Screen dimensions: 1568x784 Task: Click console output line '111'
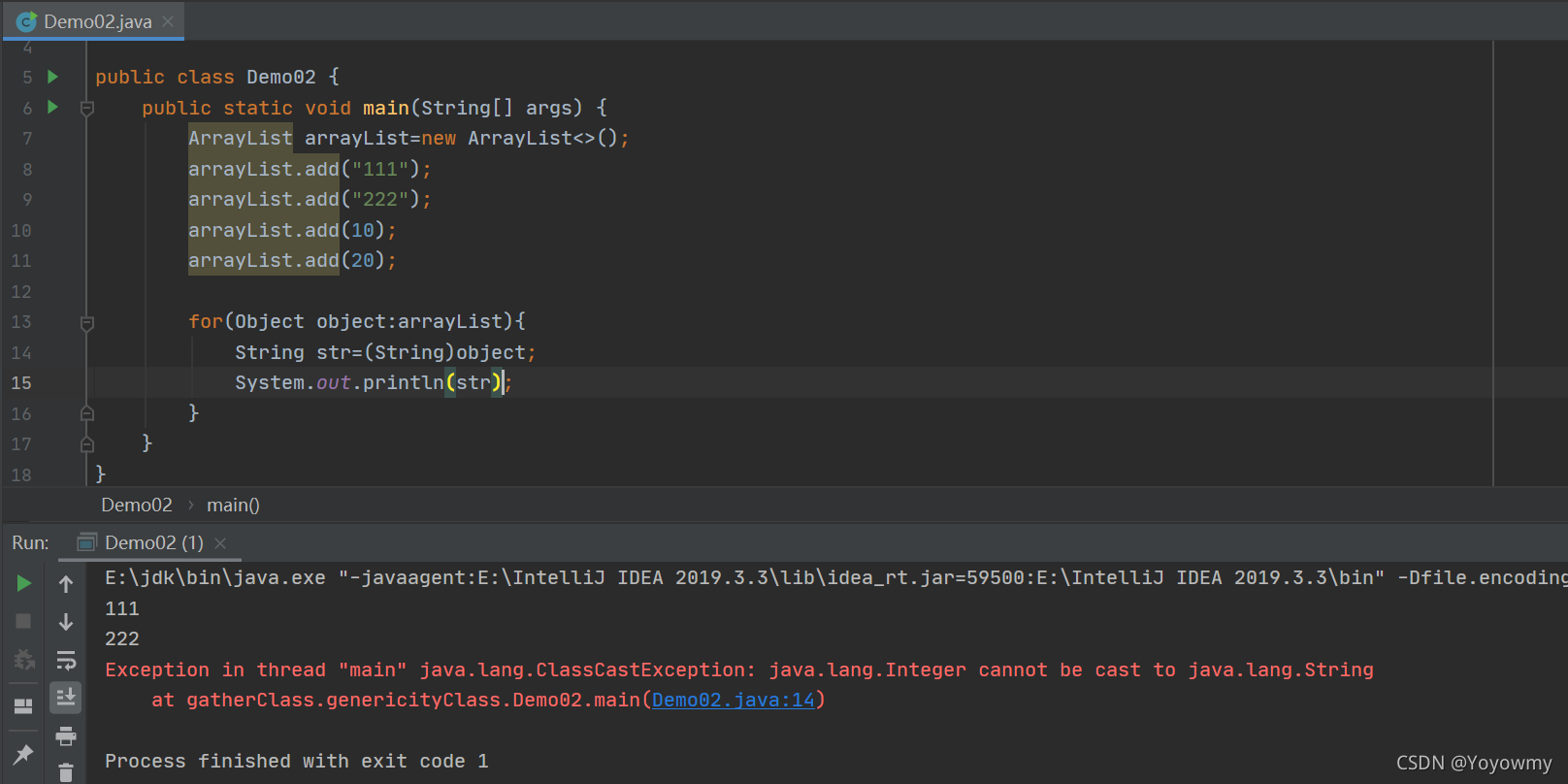click(122, 608)
